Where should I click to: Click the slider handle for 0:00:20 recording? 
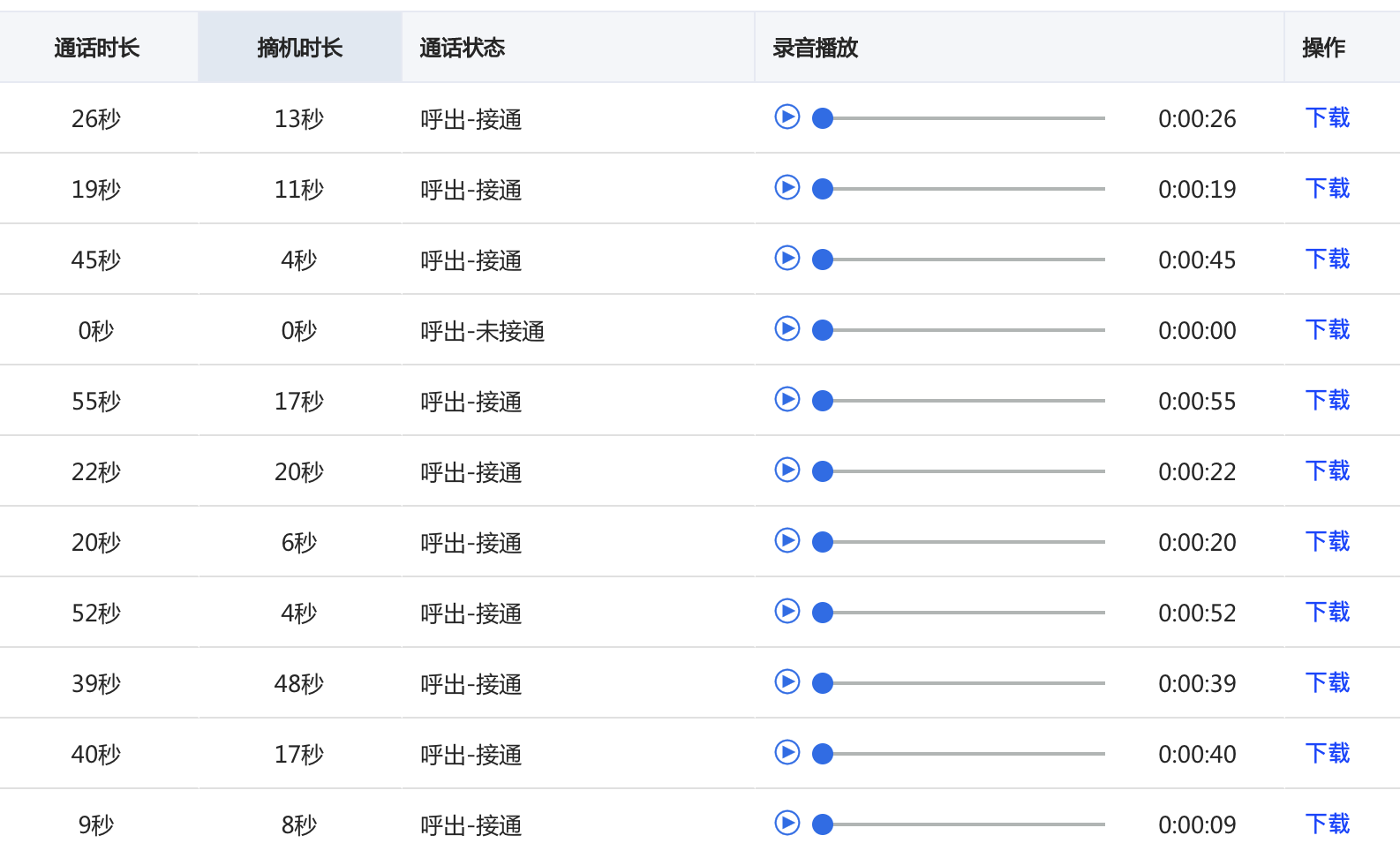point(823,542)
